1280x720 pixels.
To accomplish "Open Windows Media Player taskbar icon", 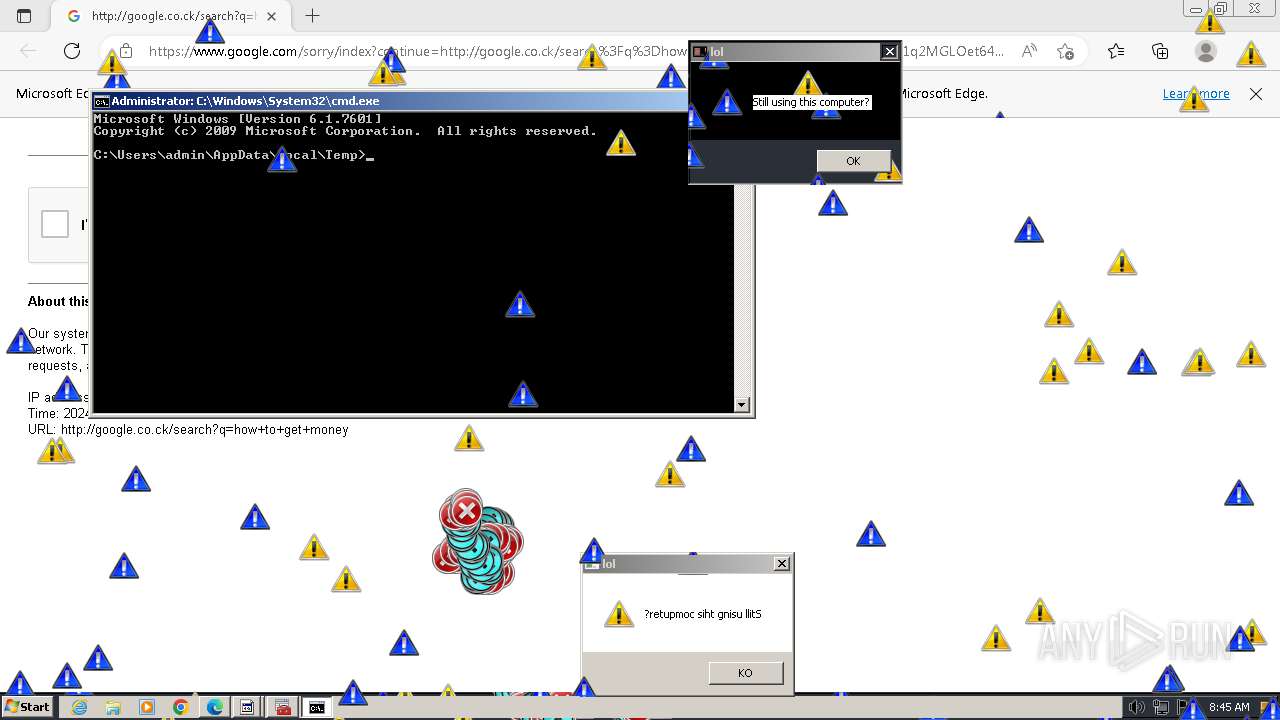I will point(147,707).
